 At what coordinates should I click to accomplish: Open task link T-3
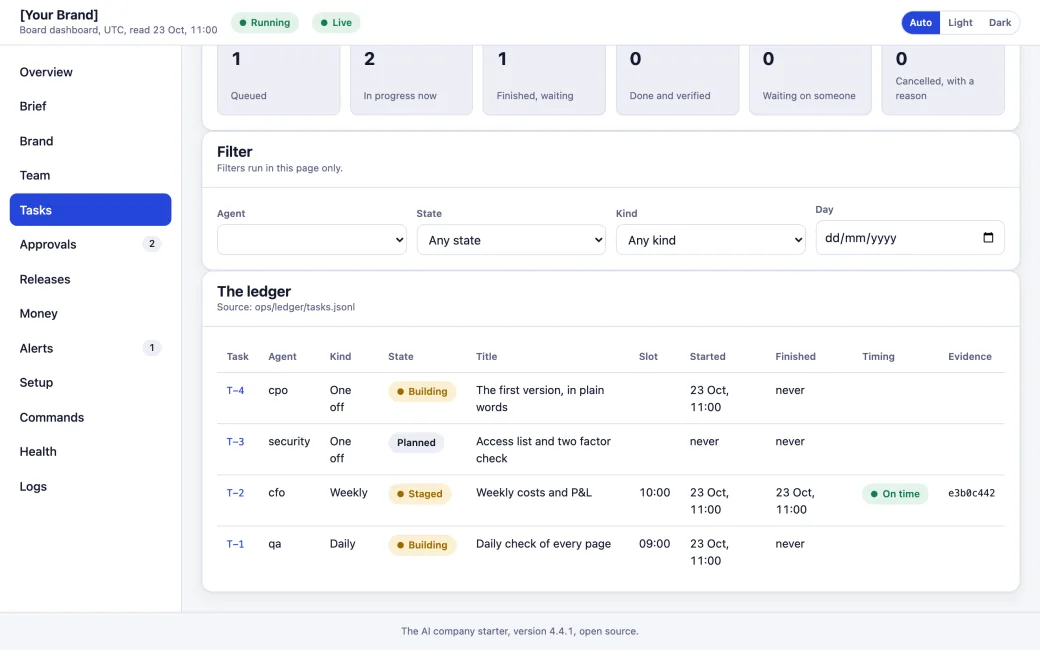click(235, 441)
